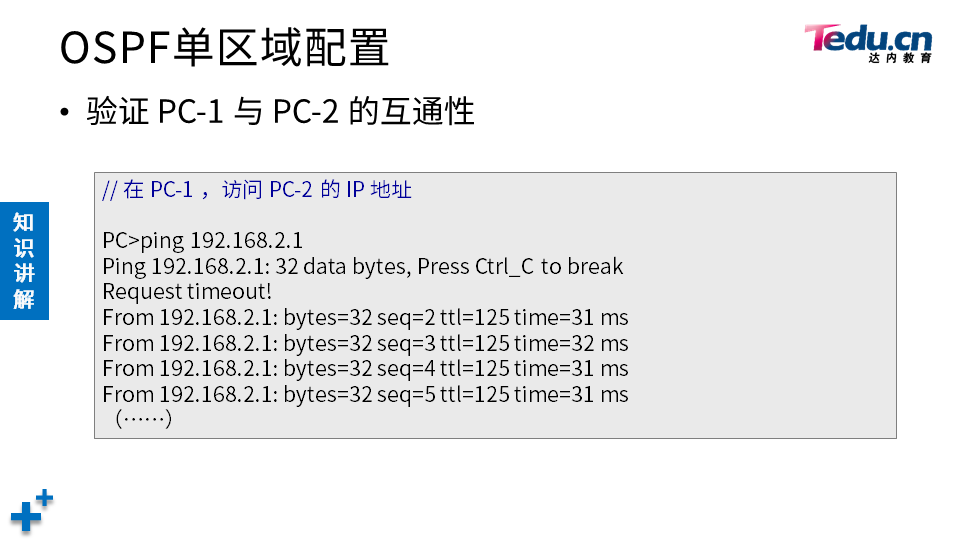Image resolution: width=960 pixels, height=540 pixels.
Task: Click the Request timeout! line
Action: tap(187, 292)
